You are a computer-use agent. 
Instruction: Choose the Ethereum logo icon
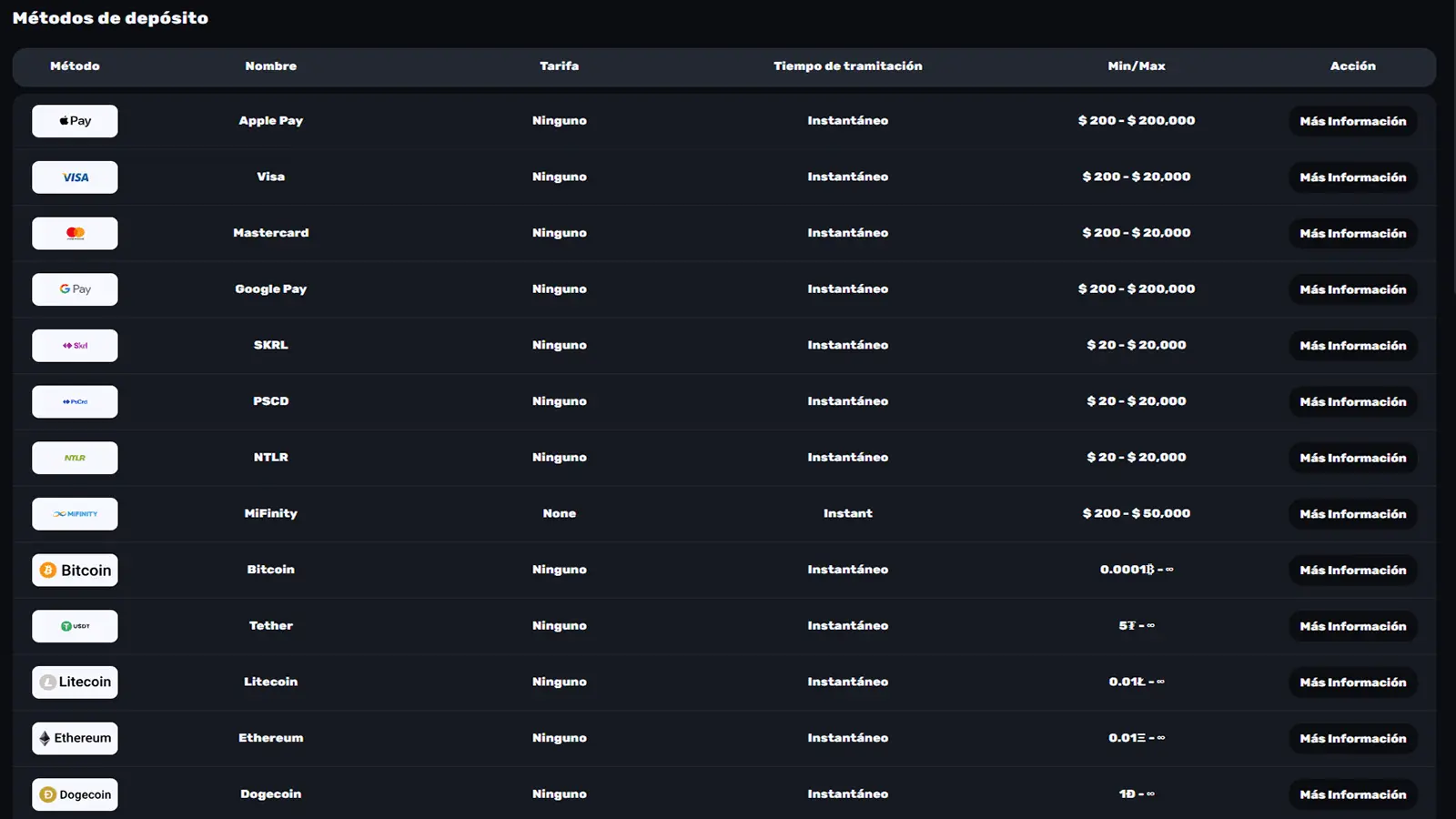coord(75,738)
